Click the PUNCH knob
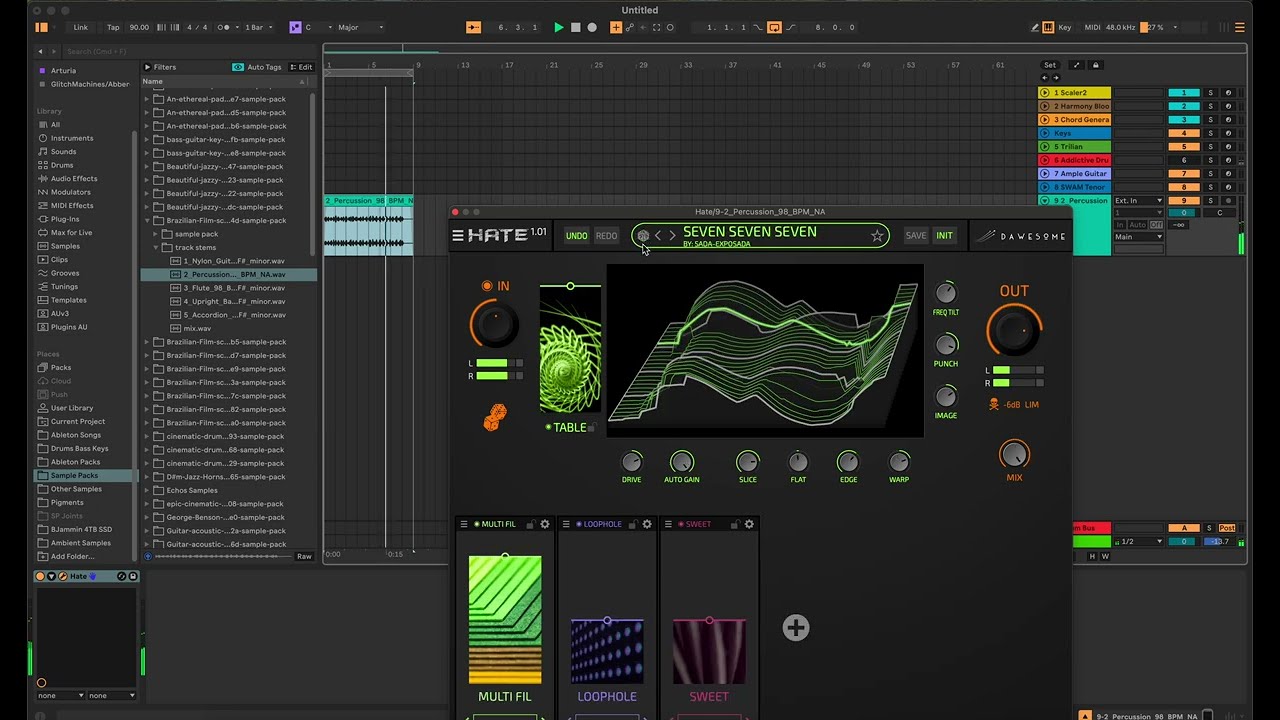The width and height of the screenshot is (1280, 720). tap(945, 345)
